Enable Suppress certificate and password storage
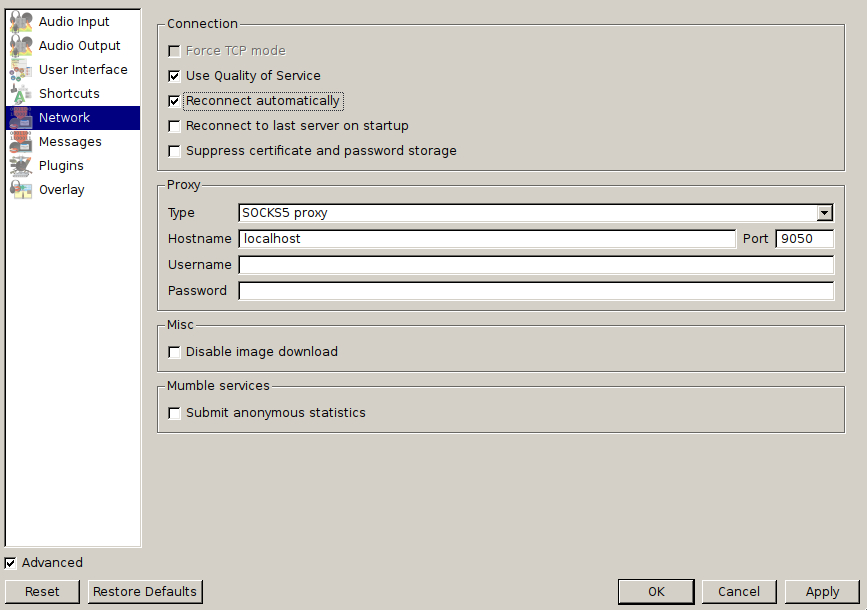The image size is (867, 610). pos(175,151)
